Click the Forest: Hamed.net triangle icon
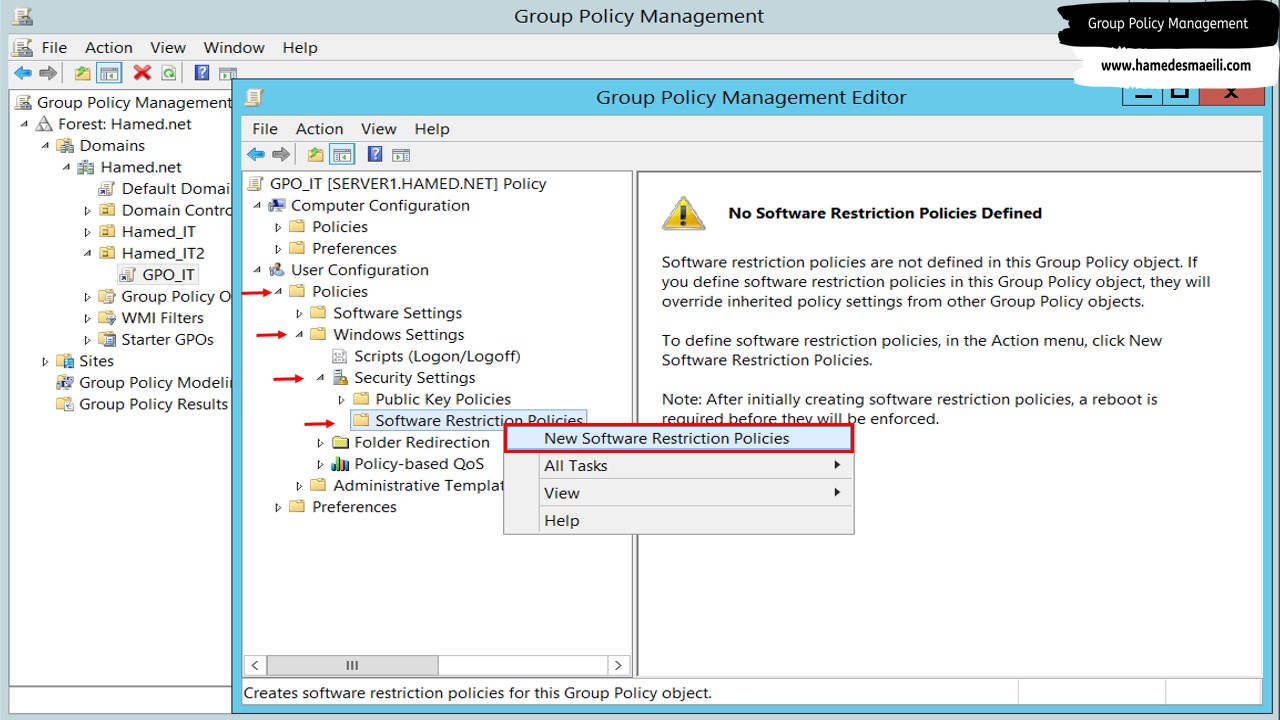This screenshot has width=1280, height=720. 44,124
